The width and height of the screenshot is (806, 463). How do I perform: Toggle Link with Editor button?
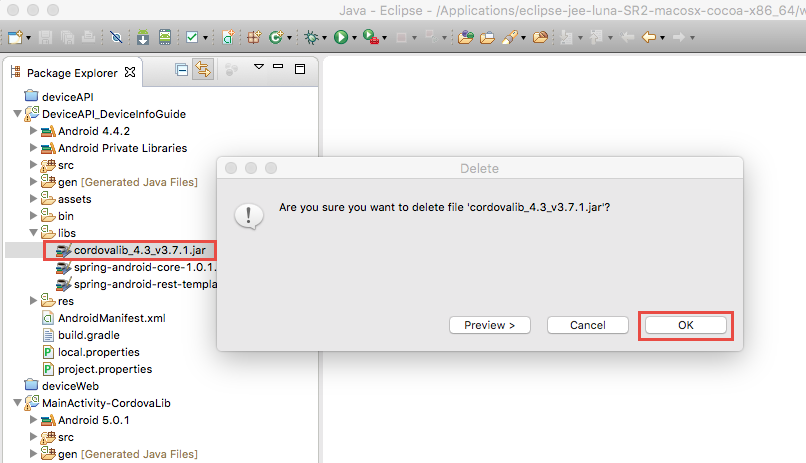203,70
